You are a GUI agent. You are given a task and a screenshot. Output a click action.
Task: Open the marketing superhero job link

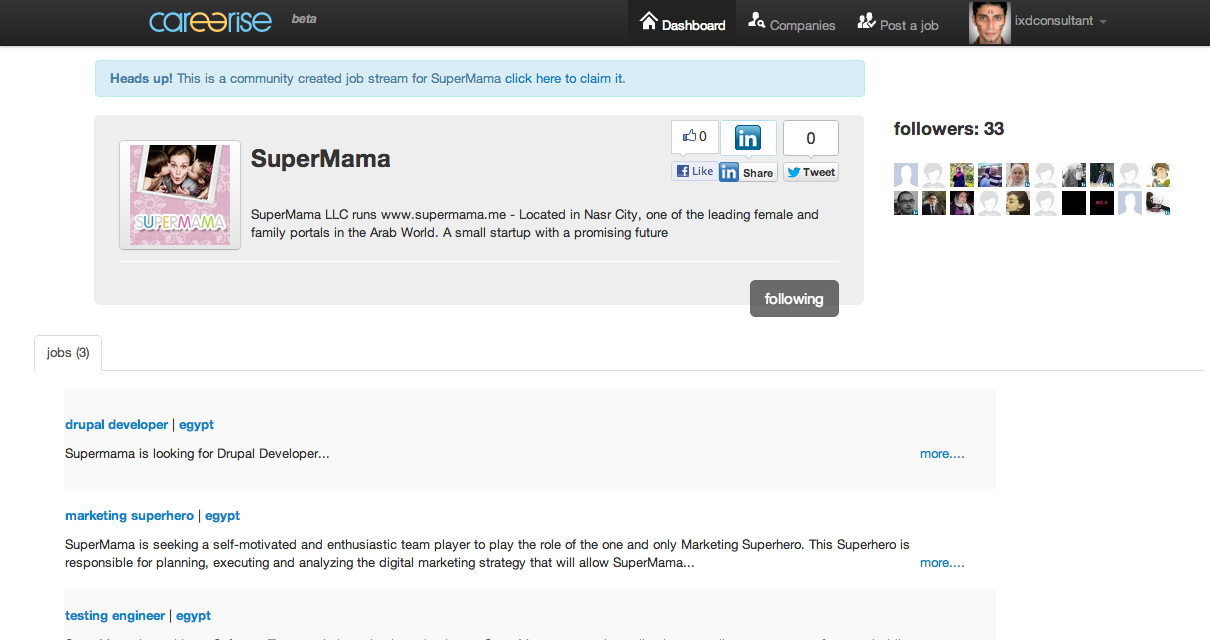[x=129, y=516]
